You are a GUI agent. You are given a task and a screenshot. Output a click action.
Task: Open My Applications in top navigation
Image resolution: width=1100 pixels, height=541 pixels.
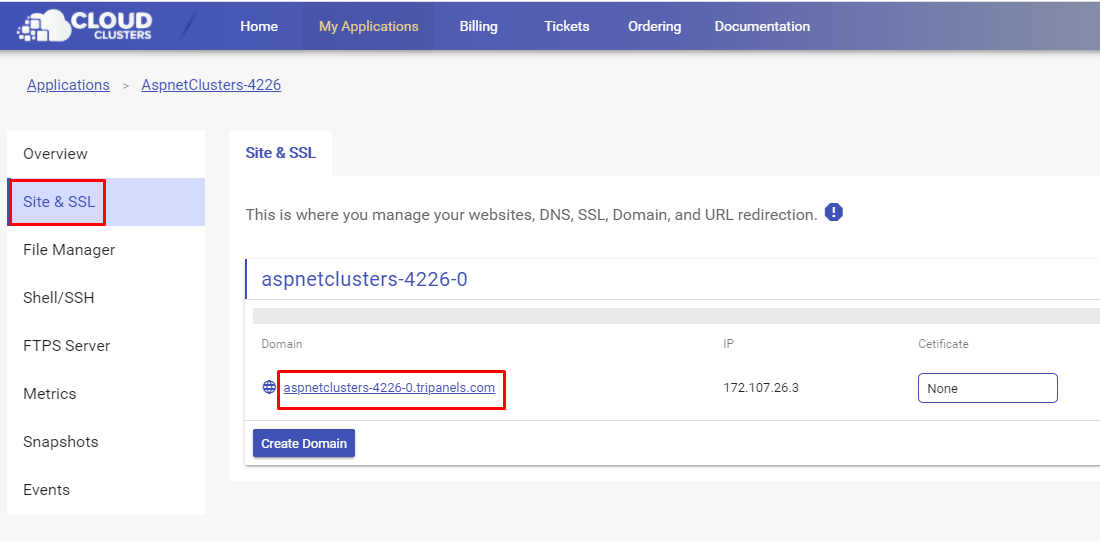[x=369, y=26]
